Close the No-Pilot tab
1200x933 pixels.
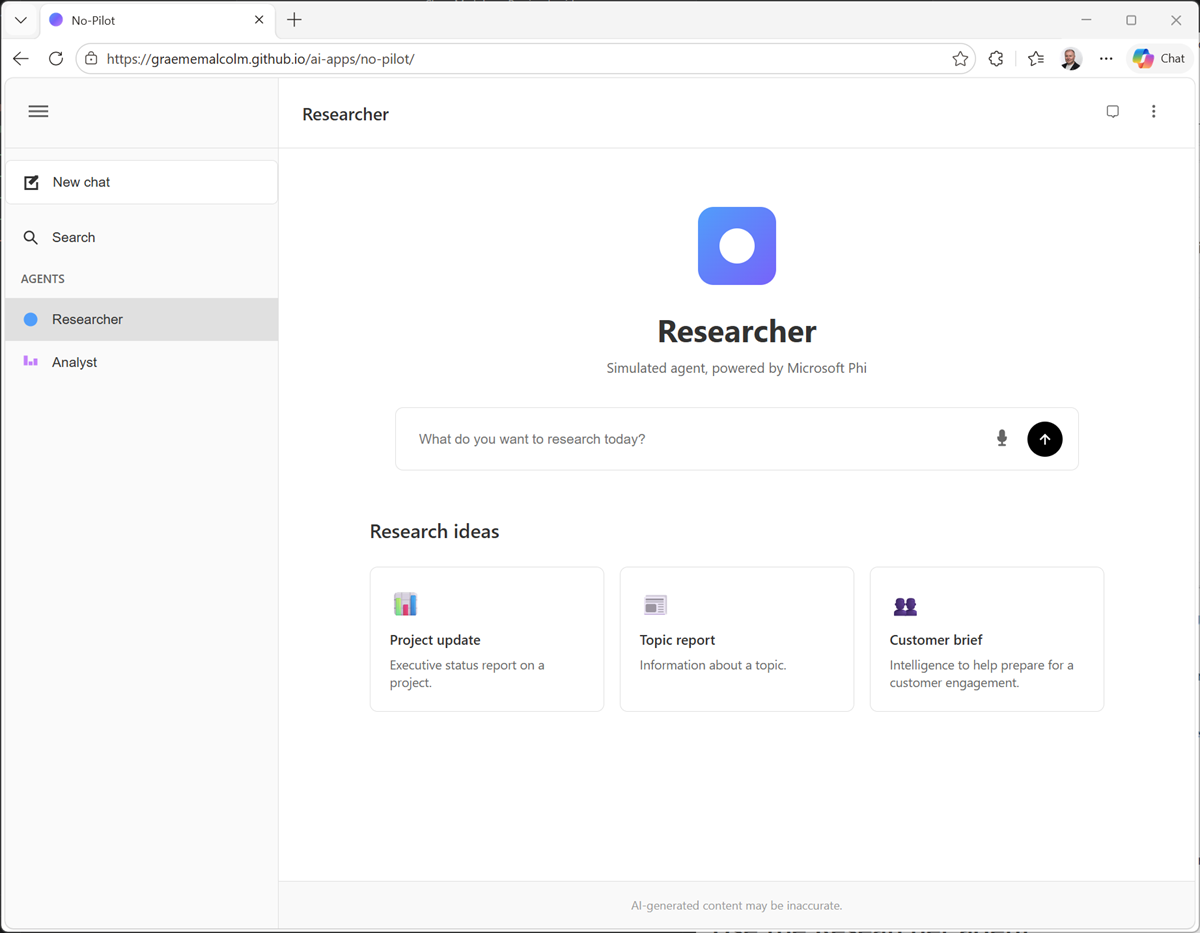pos(259,20)
